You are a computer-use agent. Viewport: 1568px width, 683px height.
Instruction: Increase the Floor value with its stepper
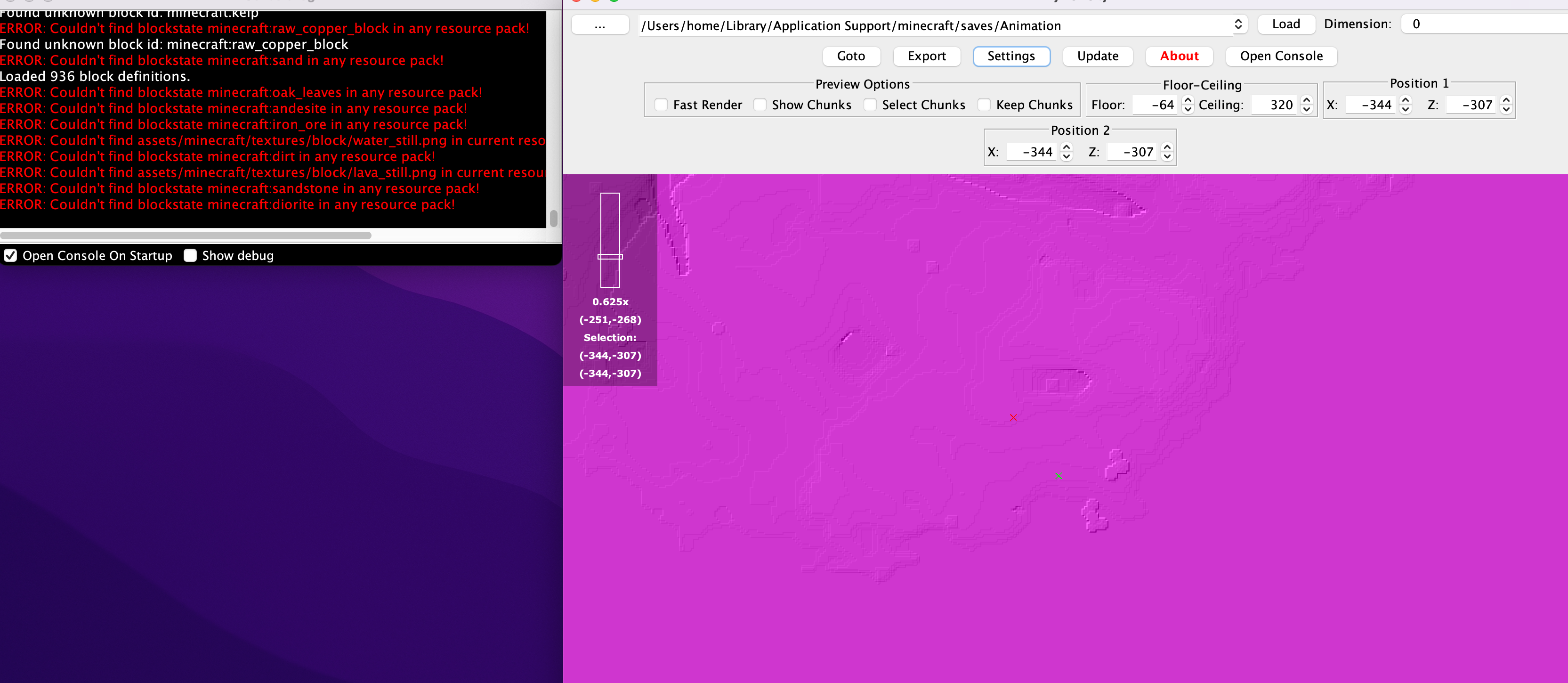1188,101
